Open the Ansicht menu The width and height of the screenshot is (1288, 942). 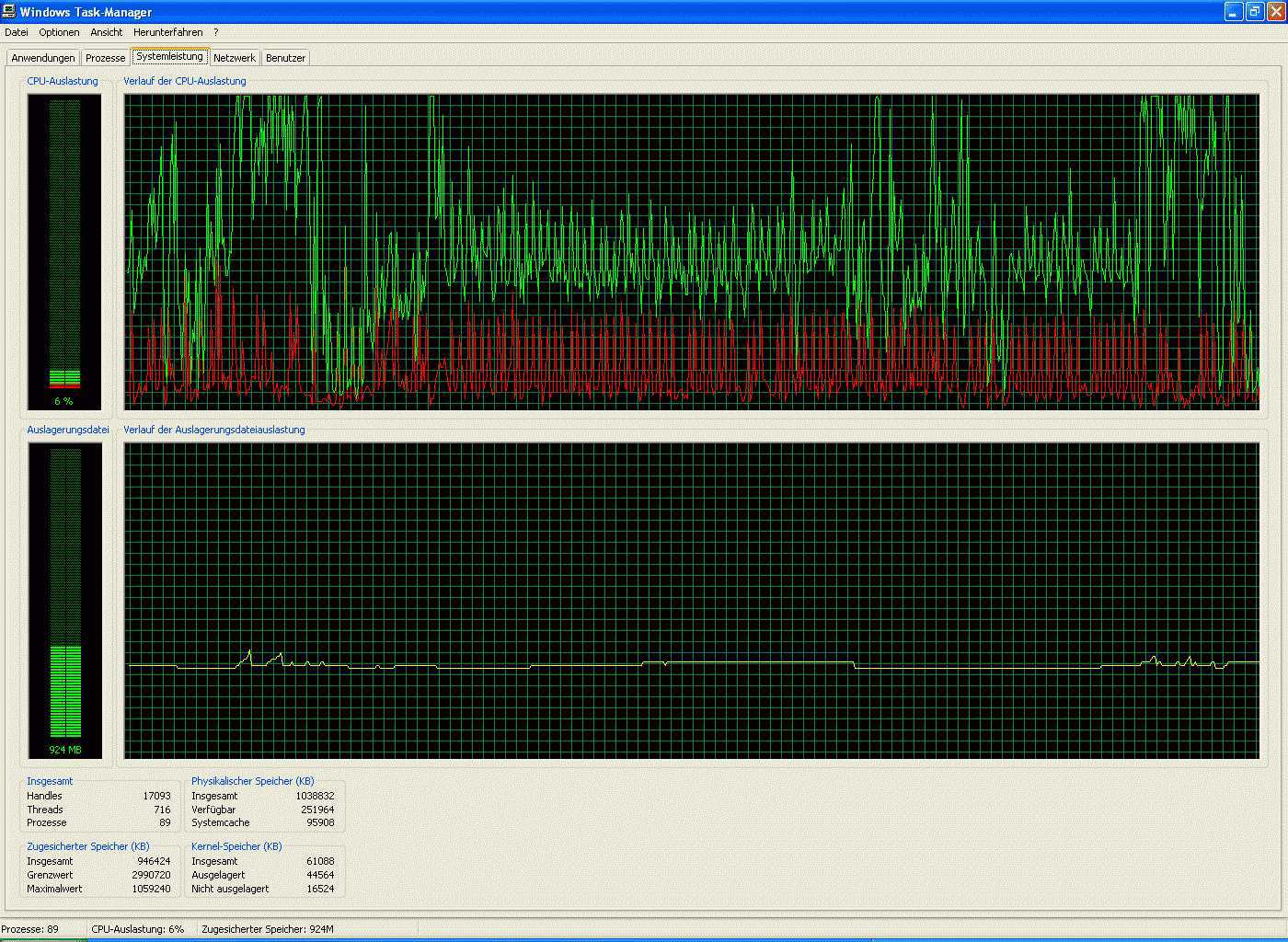point(107,32)
